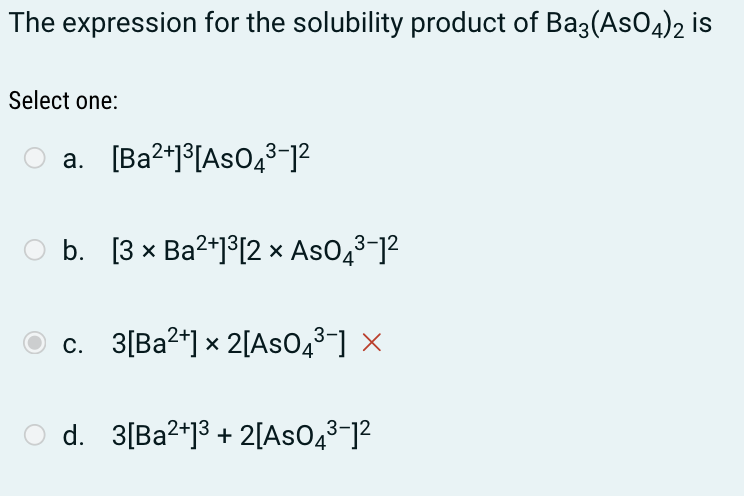Click the Ba3(AsO4)2 formula in the question

point(615,24)
